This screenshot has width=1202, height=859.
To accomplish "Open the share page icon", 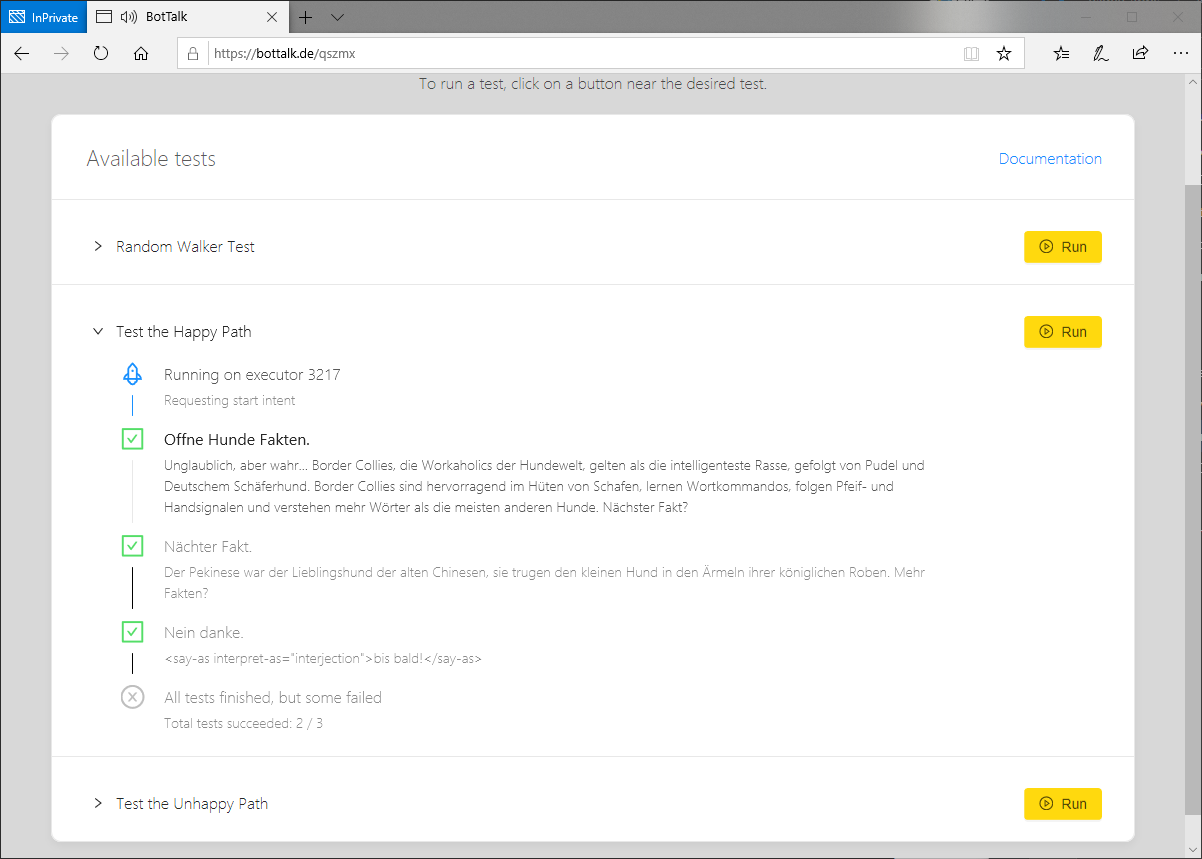I will (1140, 54).
